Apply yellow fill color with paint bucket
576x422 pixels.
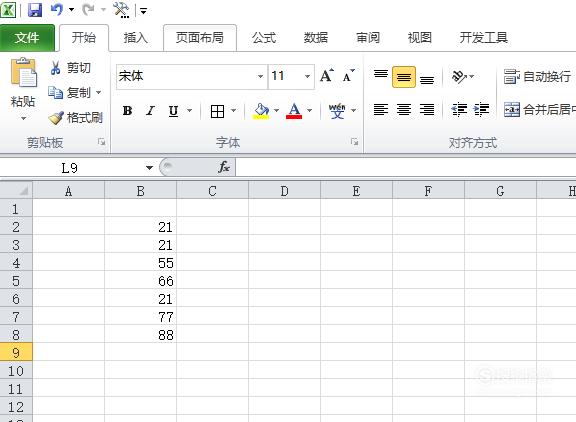click(261, 111)
